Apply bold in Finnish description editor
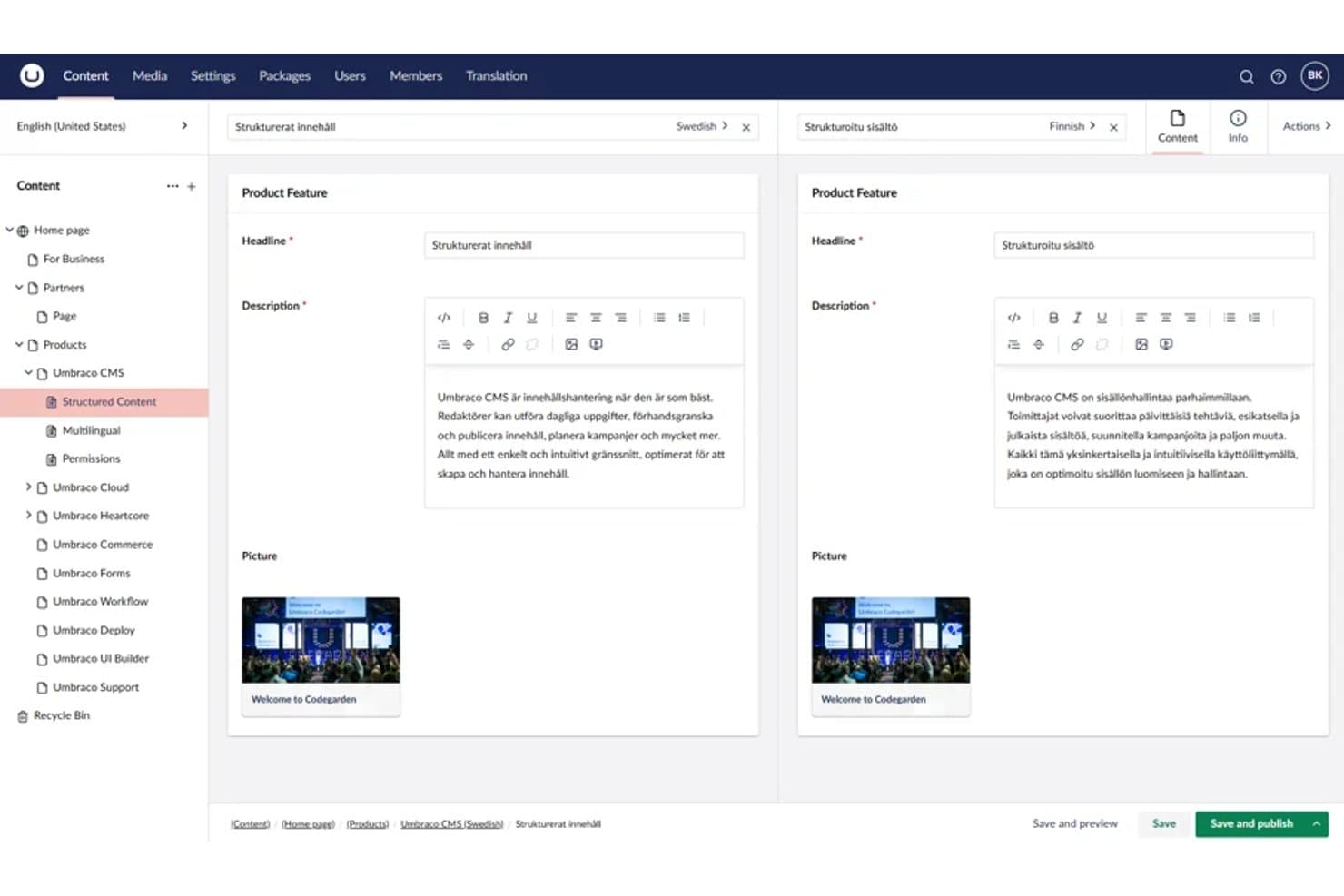1344x896 pixels. click(x=1053, y=318)
